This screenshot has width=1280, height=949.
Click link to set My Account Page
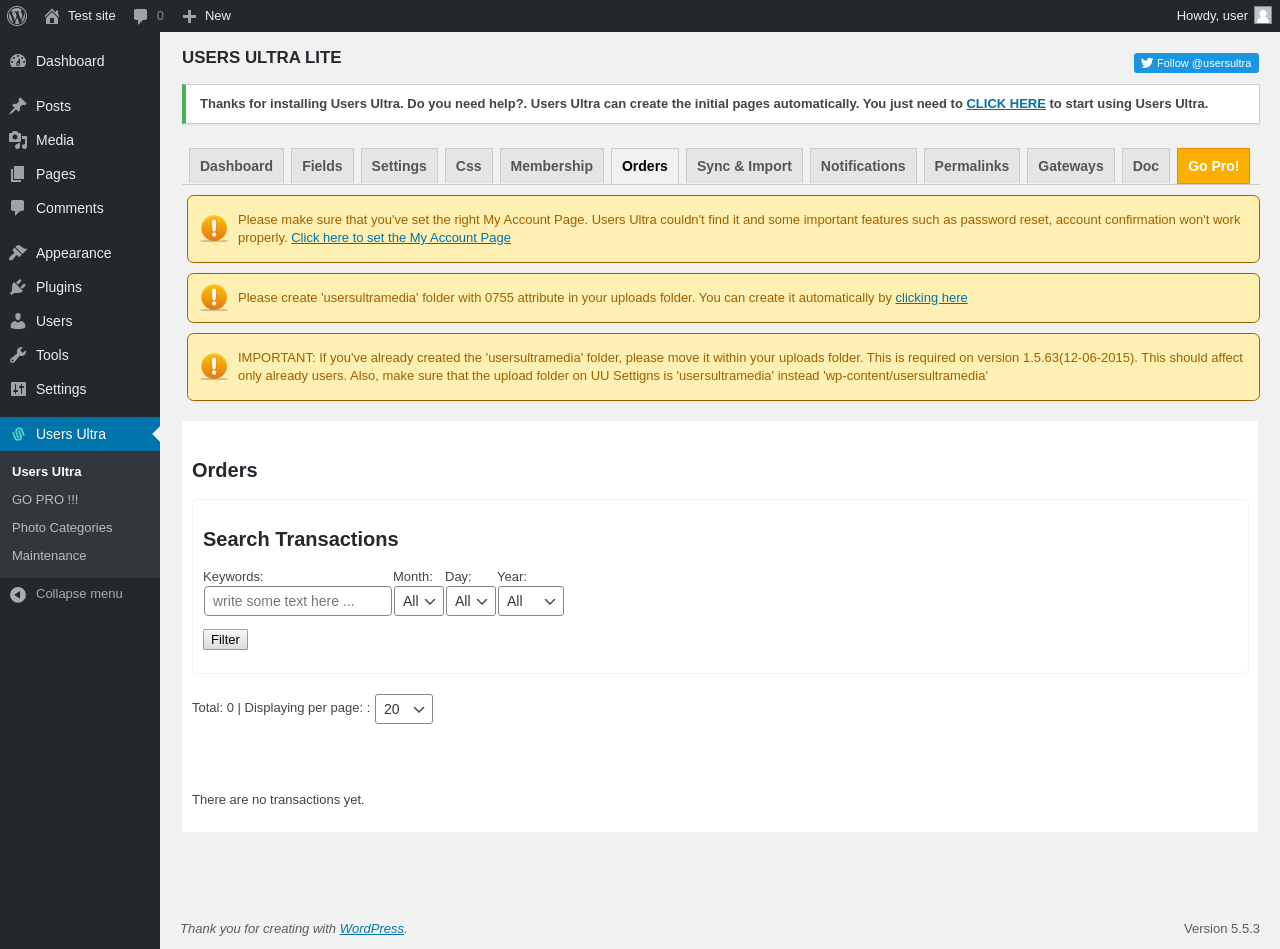point(401,238)
